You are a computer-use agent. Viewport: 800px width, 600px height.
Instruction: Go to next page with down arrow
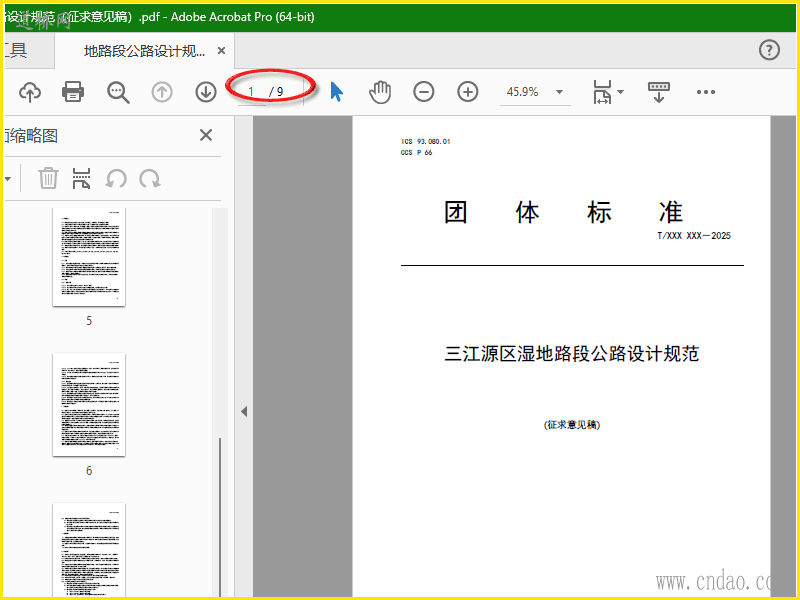pos(206,92)
